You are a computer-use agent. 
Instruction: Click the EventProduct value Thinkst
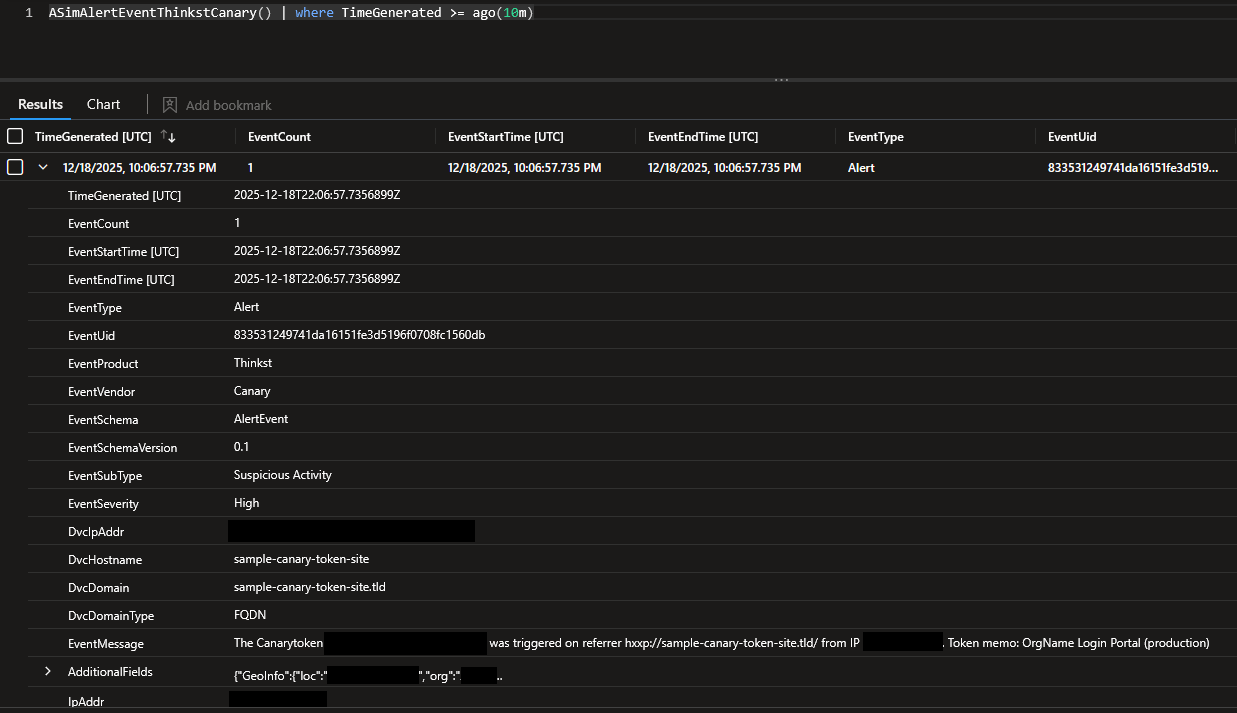[253, 363]
